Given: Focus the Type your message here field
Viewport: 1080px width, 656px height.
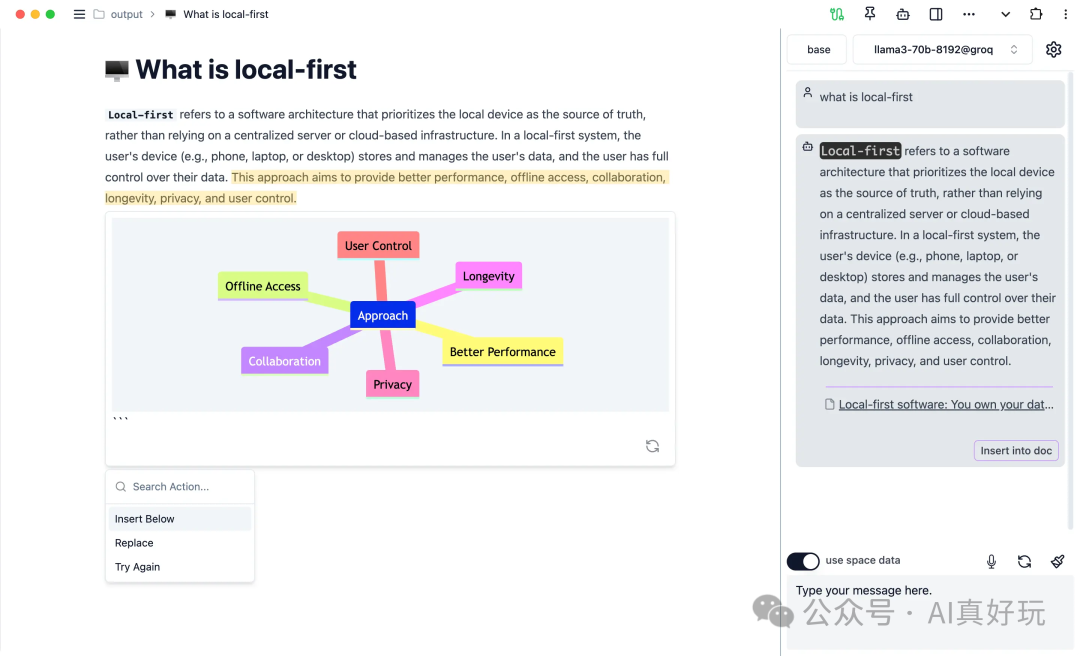Looking at the screenshot, I should point(930,613).
